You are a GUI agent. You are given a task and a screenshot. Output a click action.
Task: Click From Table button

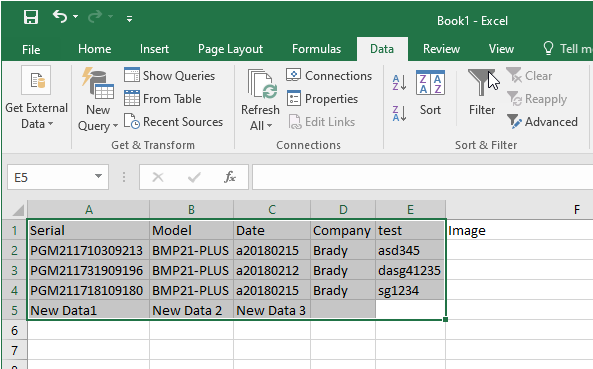click(x=163, y=99)
